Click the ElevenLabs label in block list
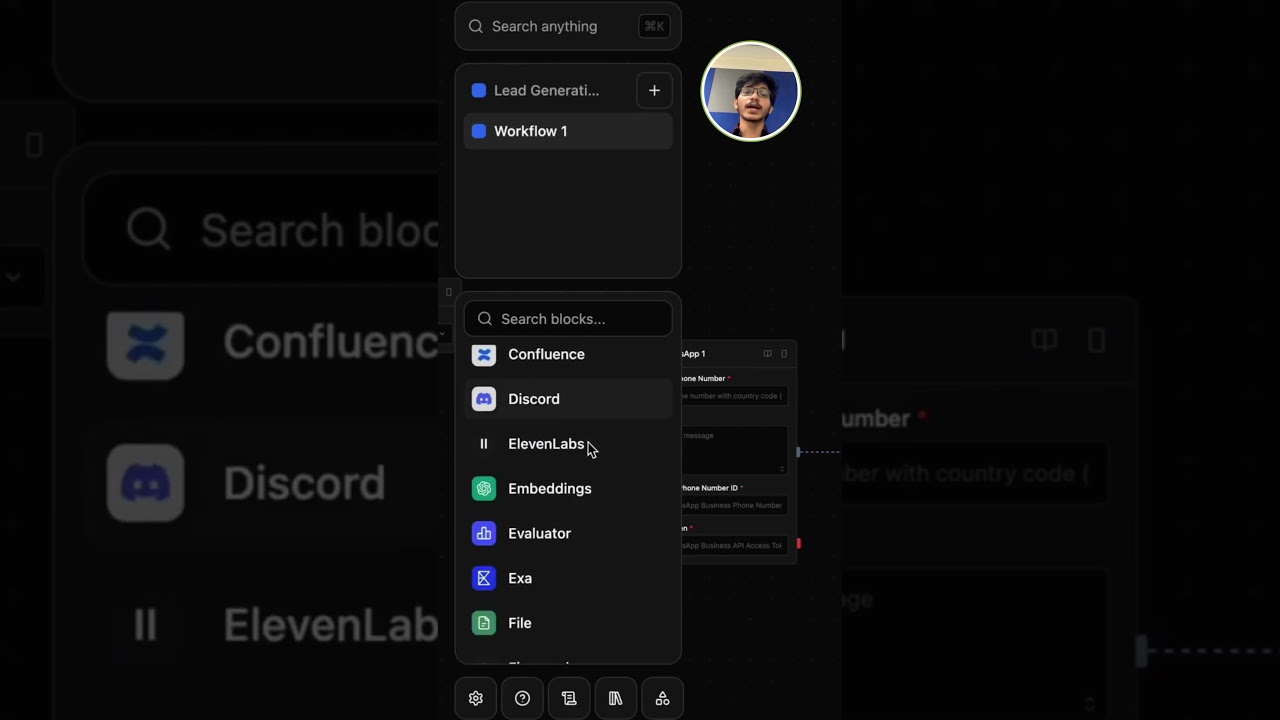The image size is (1280, 720). click(546, 444)
